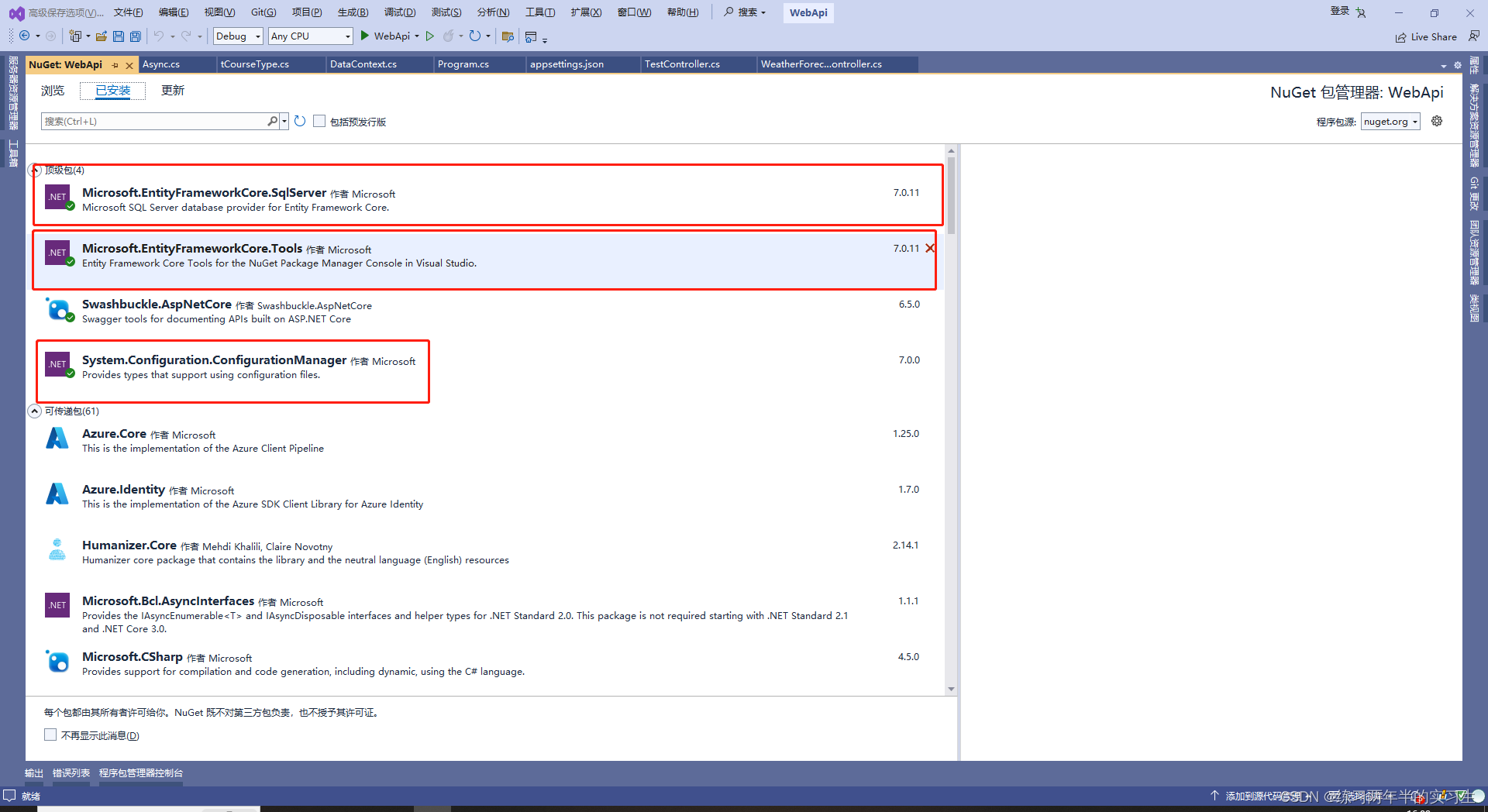Enable the 包括预发行版 checkbox
The height and width of the screenshot is (812, 1488).
click(x=319, y=121)
